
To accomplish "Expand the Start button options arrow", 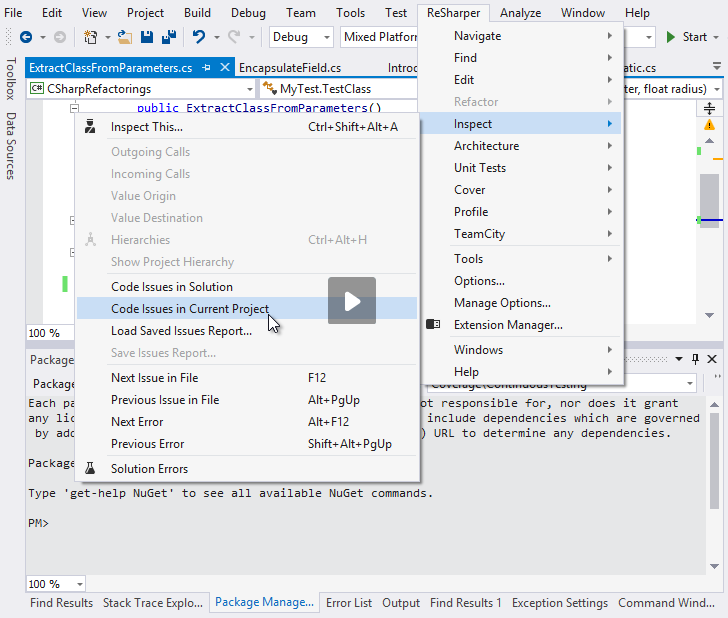I will coord(716,37).
